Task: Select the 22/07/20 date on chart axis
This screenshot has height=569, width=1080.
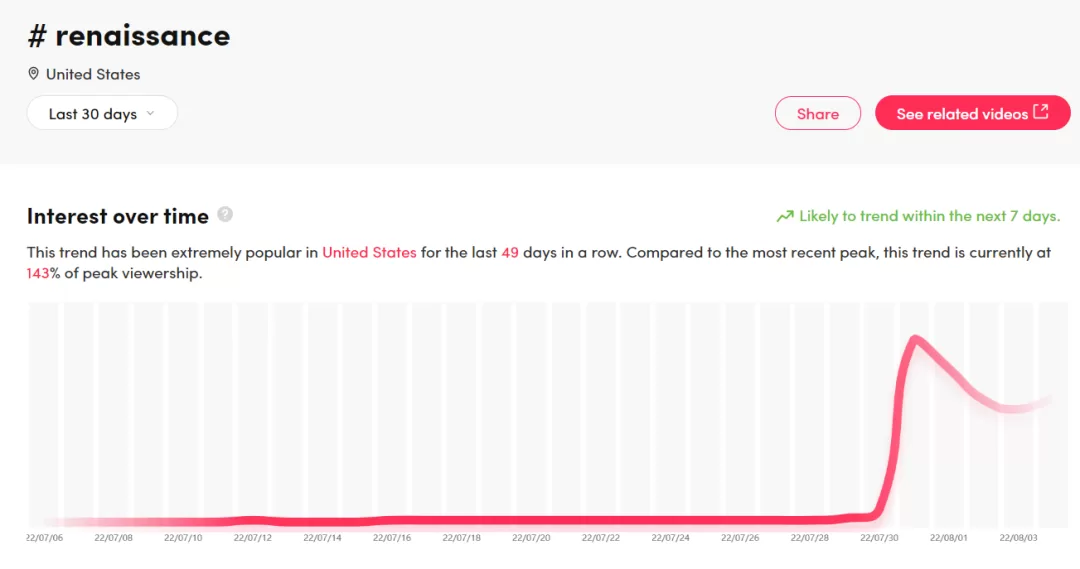Action: tap(531, 537)
